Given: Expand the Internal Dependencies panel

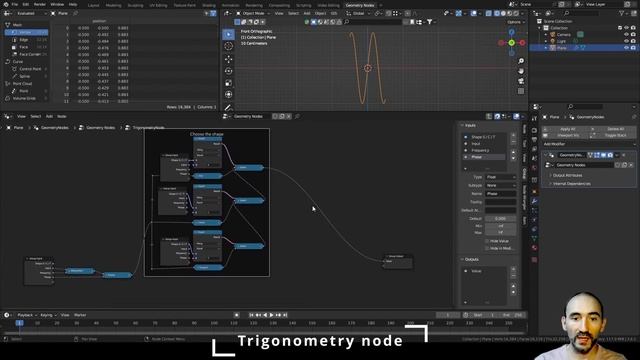Looking at the screenshot, I should click(571, 184).
